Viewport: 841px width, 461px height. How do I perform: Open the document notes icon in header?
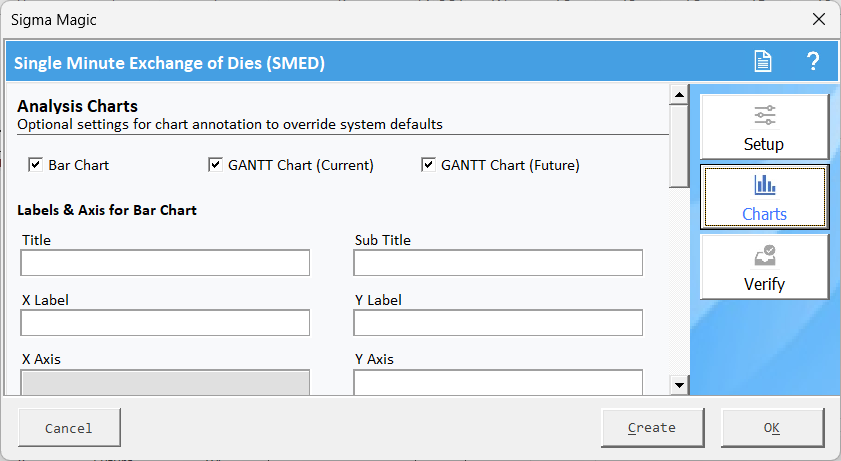pos(763,61)
